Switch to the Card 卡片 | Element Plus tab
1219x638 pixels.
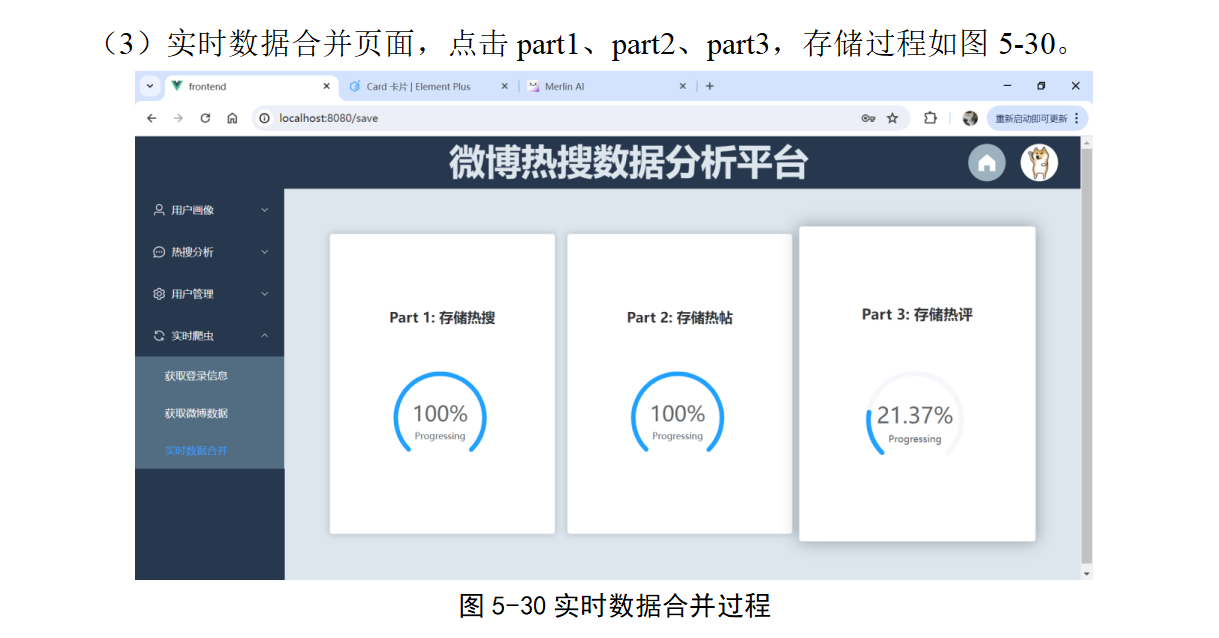coord(428,87)
